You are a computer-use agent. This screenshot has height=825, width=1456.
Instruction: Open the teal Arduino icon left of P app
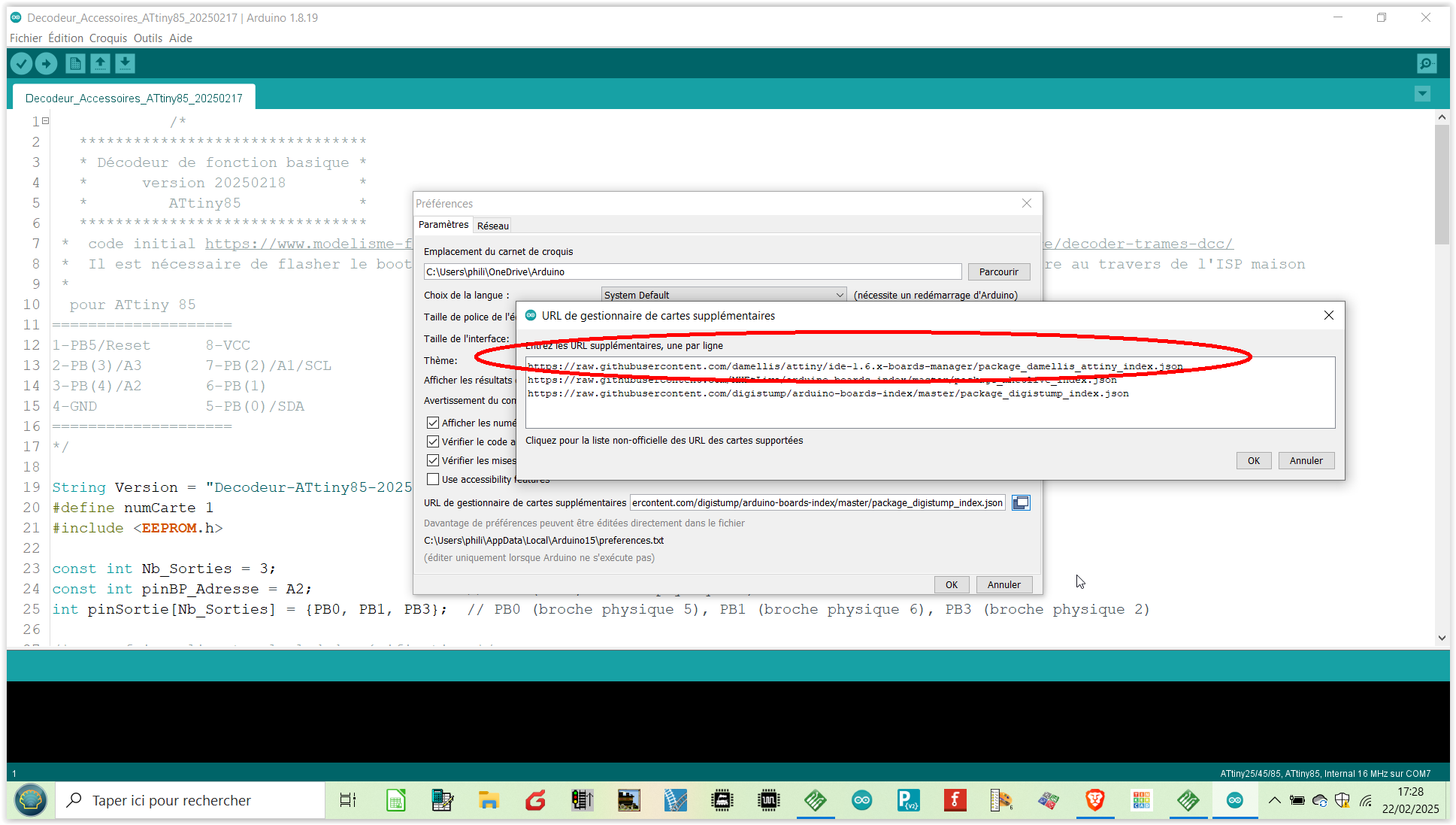click(x=861, y=800)
